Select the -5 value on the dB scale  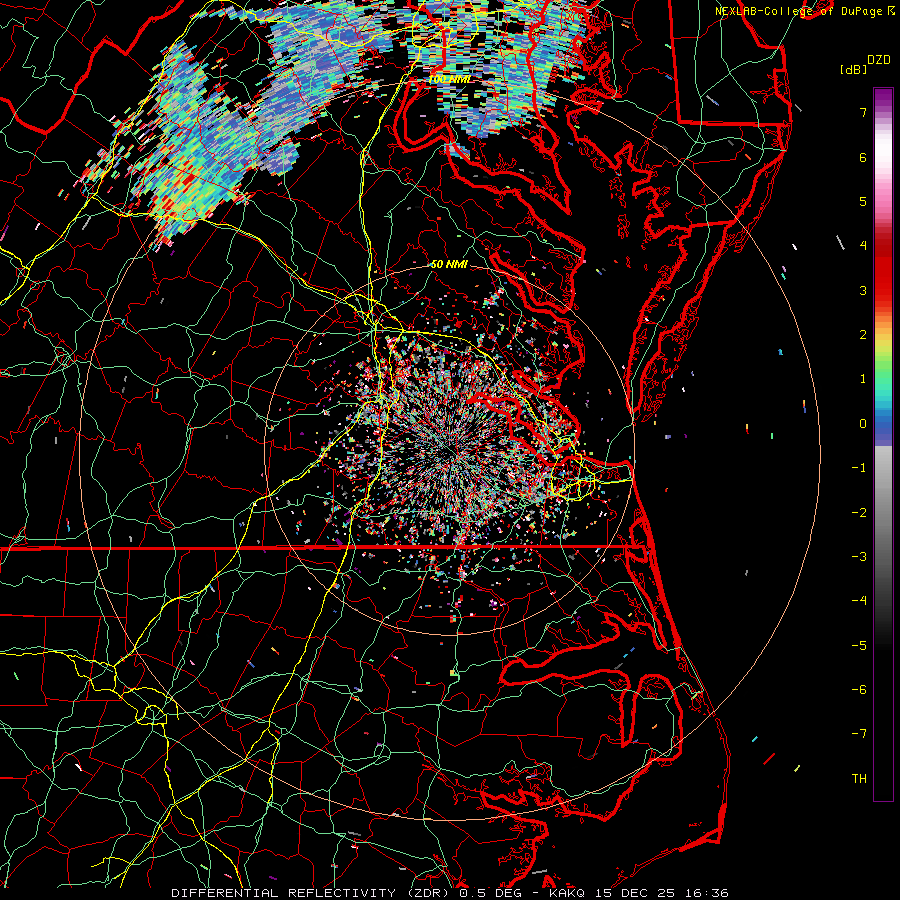click(x=859, y=646)
